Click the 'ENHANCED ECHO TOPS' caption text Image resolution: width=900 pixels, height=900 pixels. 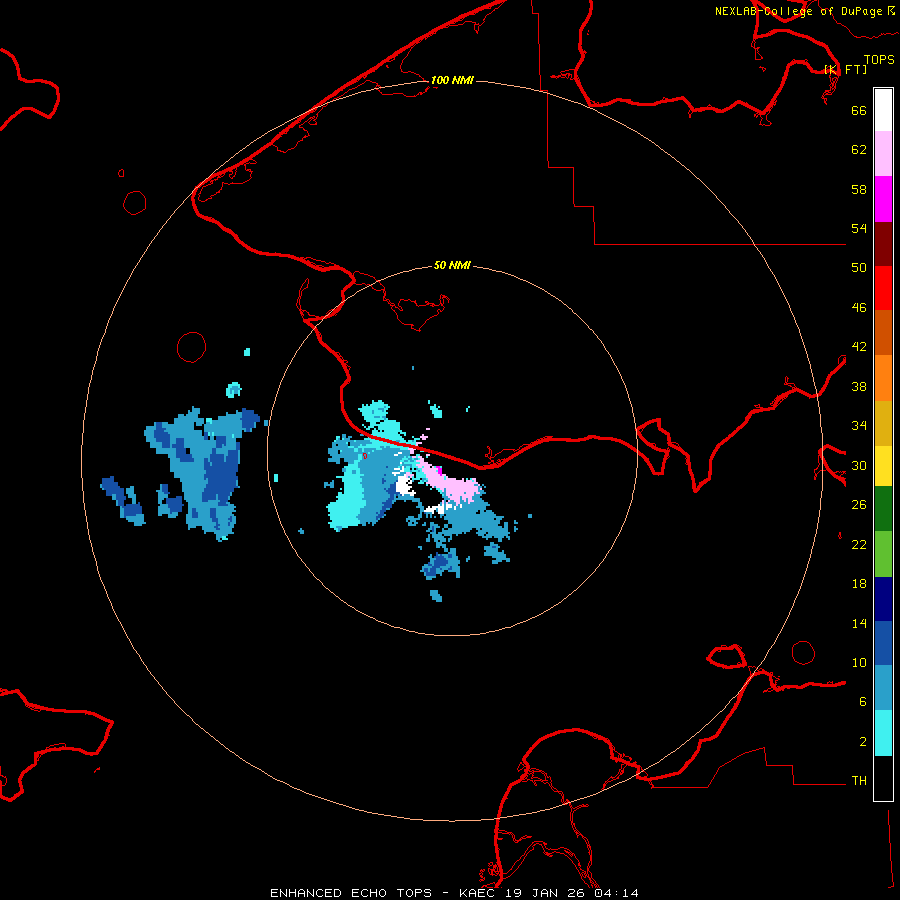[351, 893]
